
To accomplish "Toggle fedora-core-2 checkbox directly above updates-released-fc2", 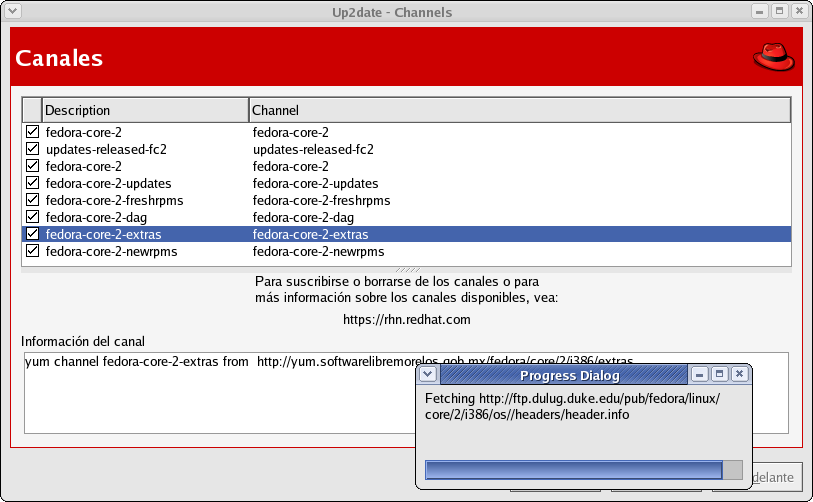I will pos(32,132).
